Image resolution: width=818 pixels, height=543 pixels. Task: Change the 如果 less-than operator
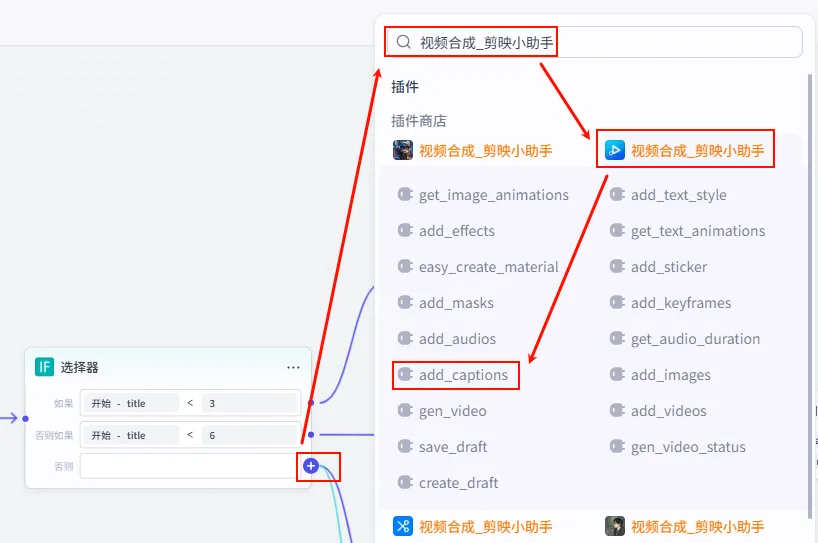(190, 403)
